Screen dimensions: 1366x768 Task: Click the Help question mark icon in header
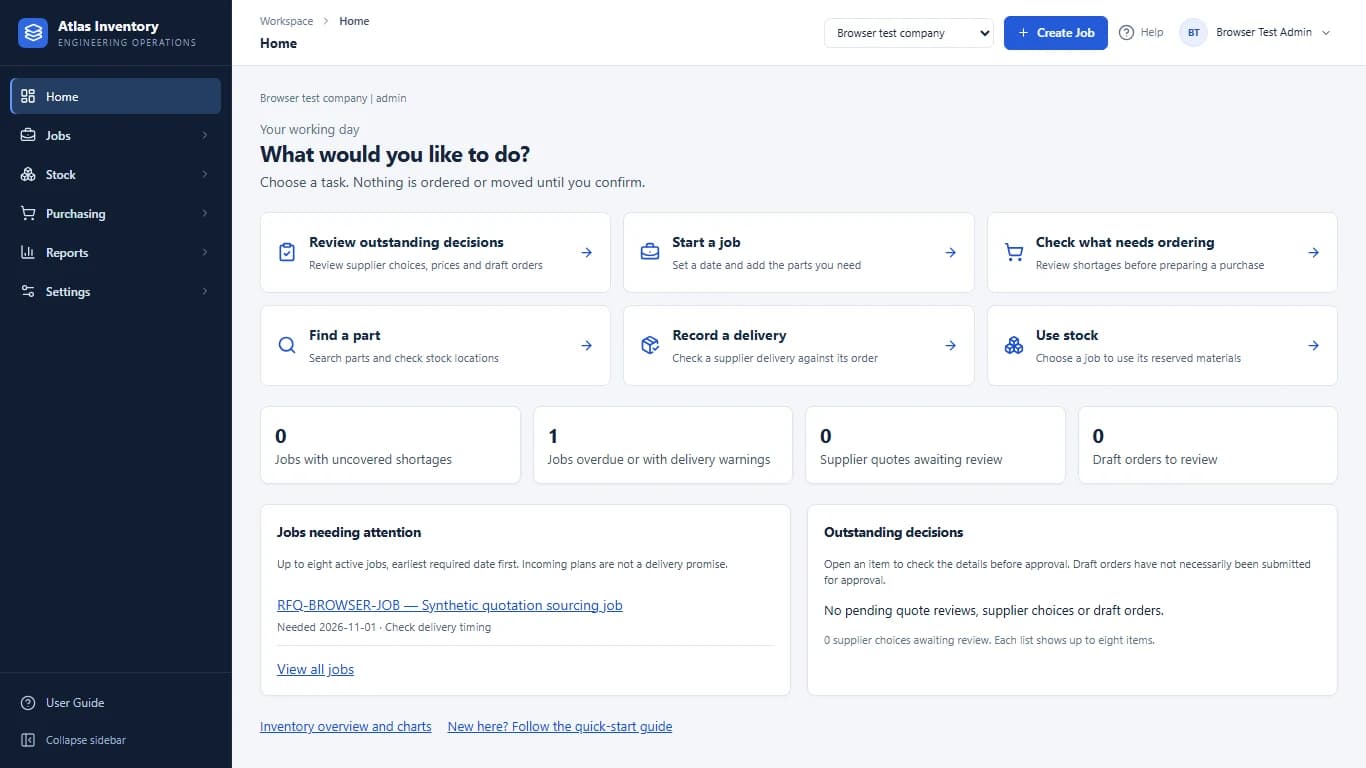1126,33
